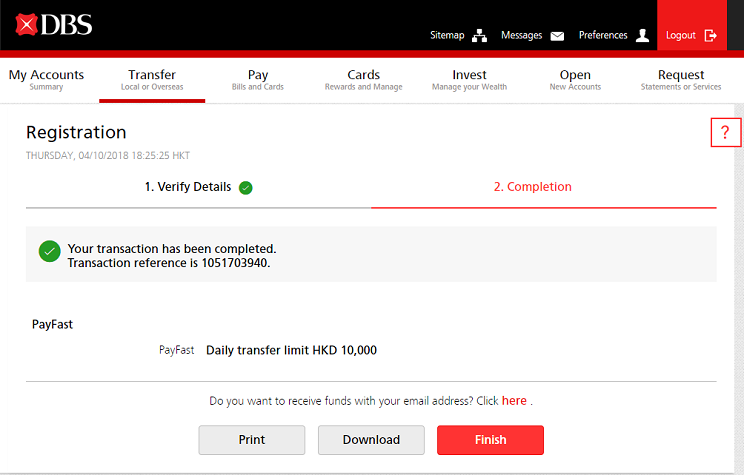744x475 pixels.
Task: Click the red Finish button
Action: [x=490, y=440]
